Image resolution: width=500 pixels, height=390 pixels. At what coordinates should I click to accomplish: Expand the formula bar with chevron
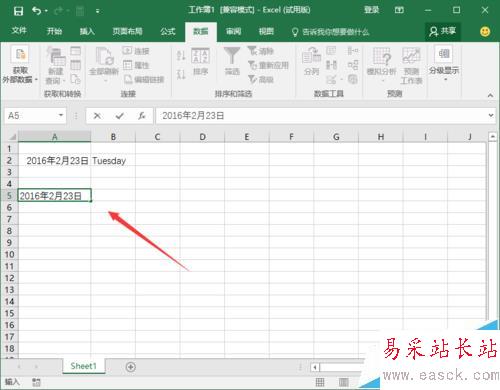491,115
